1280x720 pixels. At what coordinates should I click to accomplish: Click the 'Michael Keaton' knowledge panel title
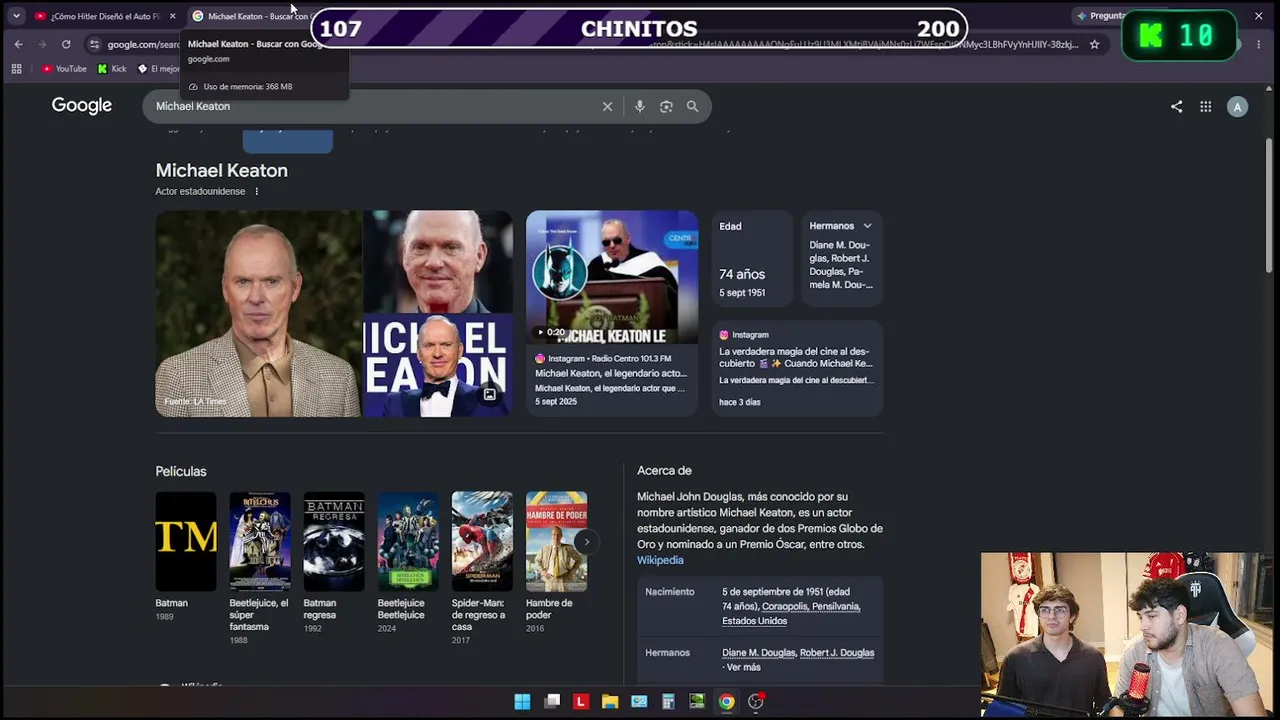[x=221, y=170]
